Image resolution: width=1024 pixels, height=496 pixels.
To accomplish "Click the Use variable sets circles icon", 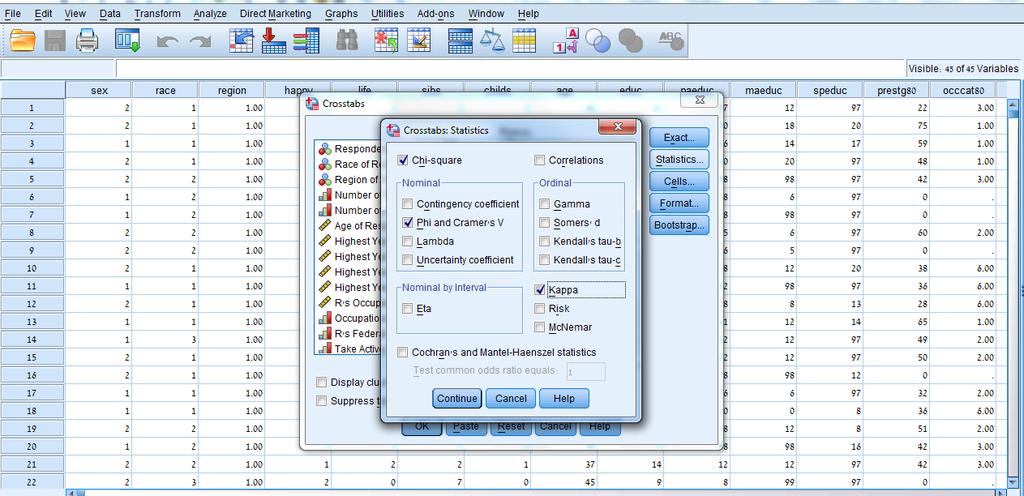I will (598, 41).
